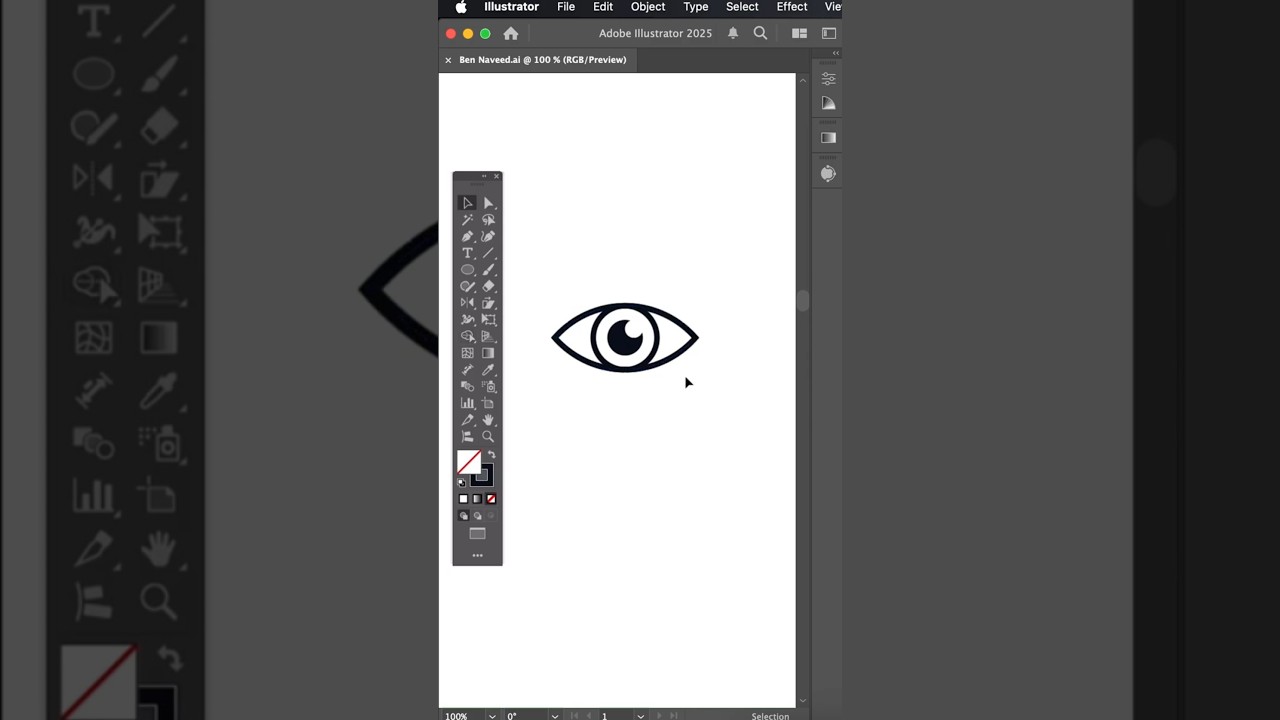Set paint mode to None
The width and height of the screenshot is (1280, 720).
(x=491, y=499)
